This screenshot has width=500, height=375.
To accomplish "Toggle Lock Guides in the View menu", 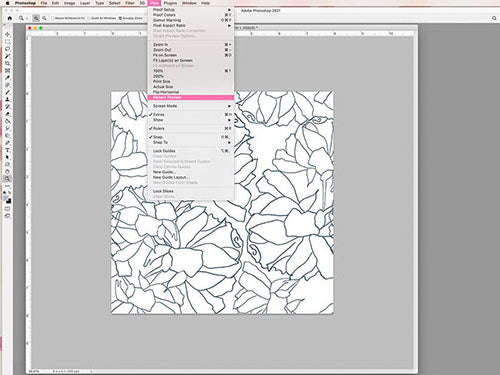I will click(191, 151).
